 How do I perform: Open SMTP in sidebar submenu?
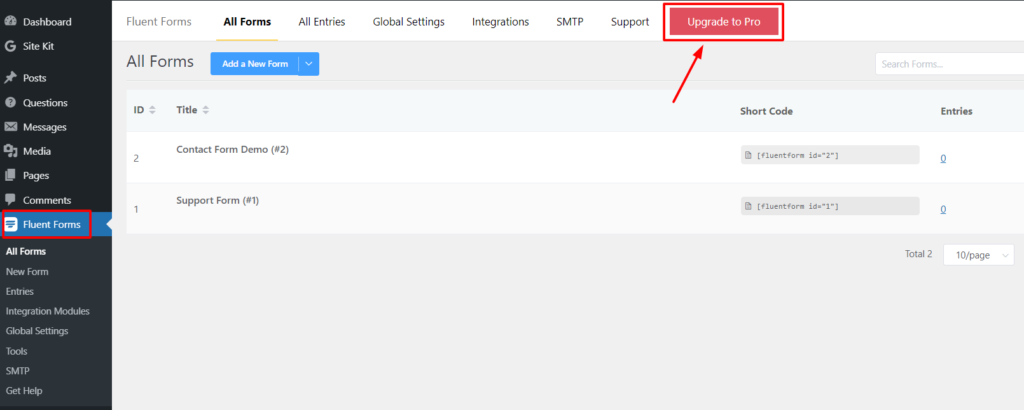pyautogui.click(x=18, y=371)
